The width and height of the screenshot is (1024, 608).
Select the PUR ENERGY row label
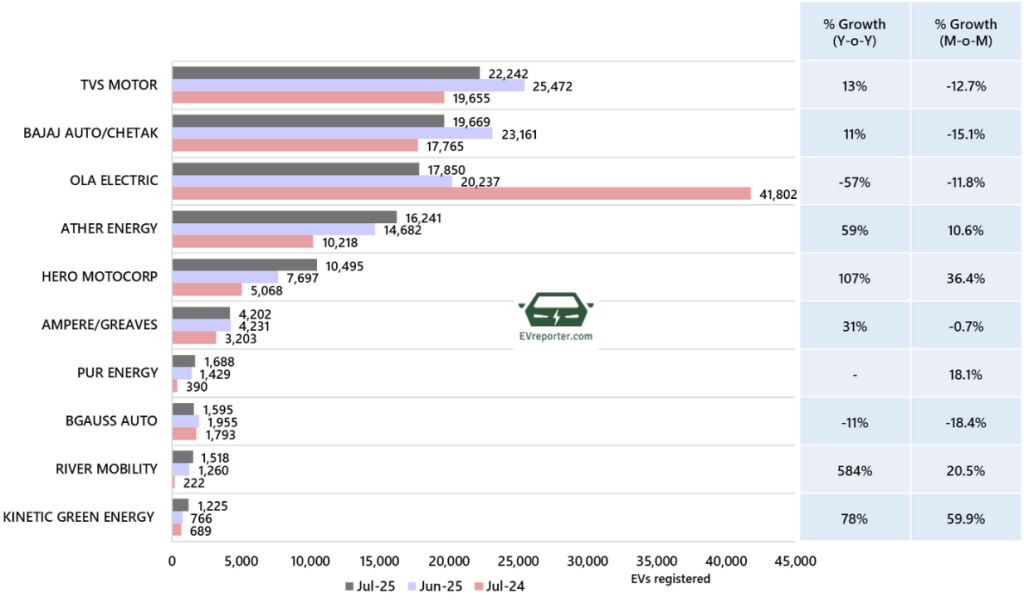118,373
